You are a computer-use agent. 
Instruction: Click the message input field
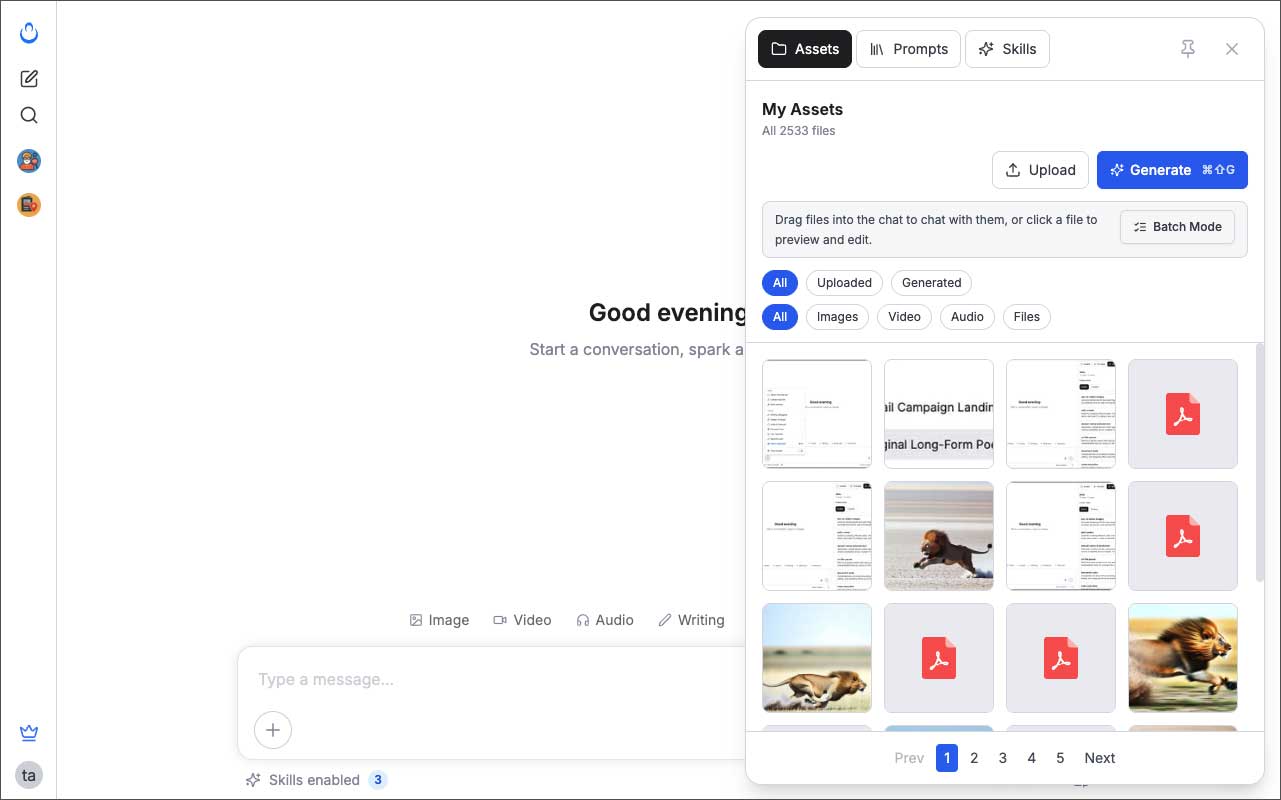pyautogui.click(x=490, y=680)
